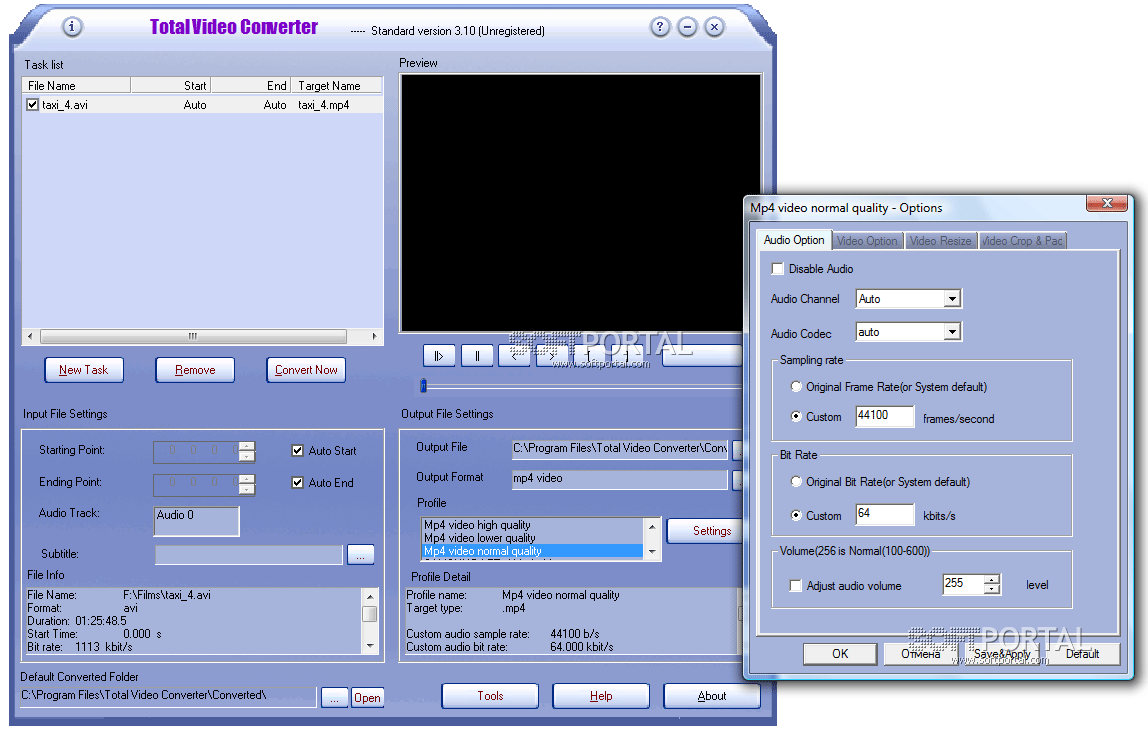Click the Target Name column header

(336, 86)
